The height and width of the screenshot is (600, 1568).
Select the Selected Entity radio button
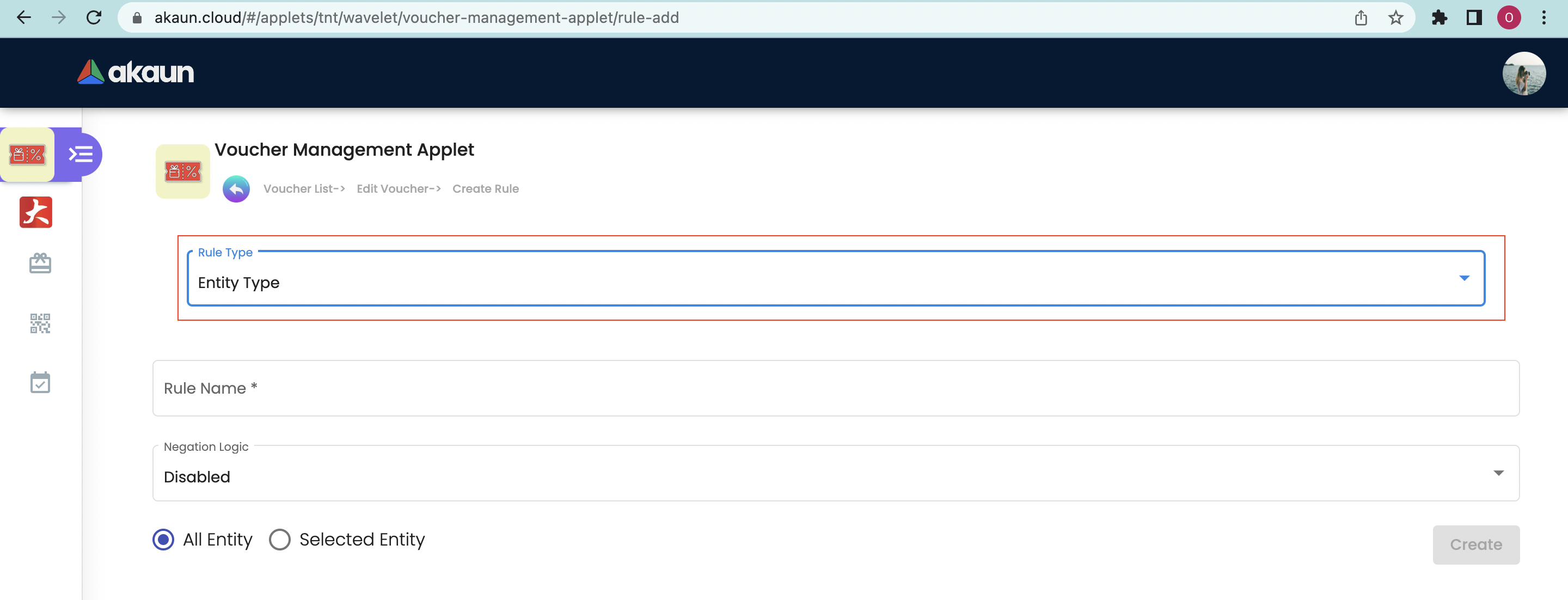pyautogui.click(x=280, y=539)
